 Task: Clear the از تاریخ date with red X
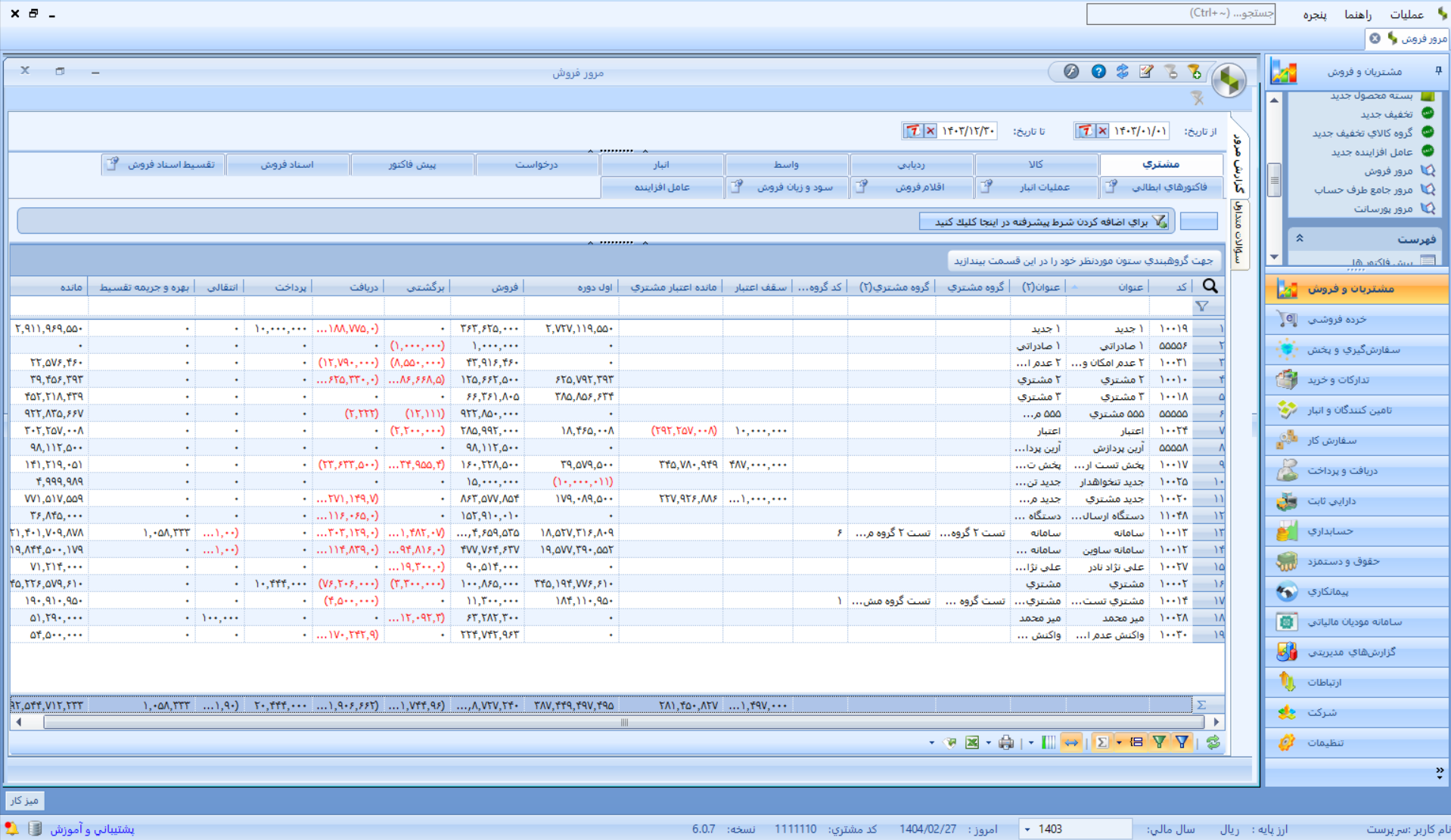[1102, 131]
